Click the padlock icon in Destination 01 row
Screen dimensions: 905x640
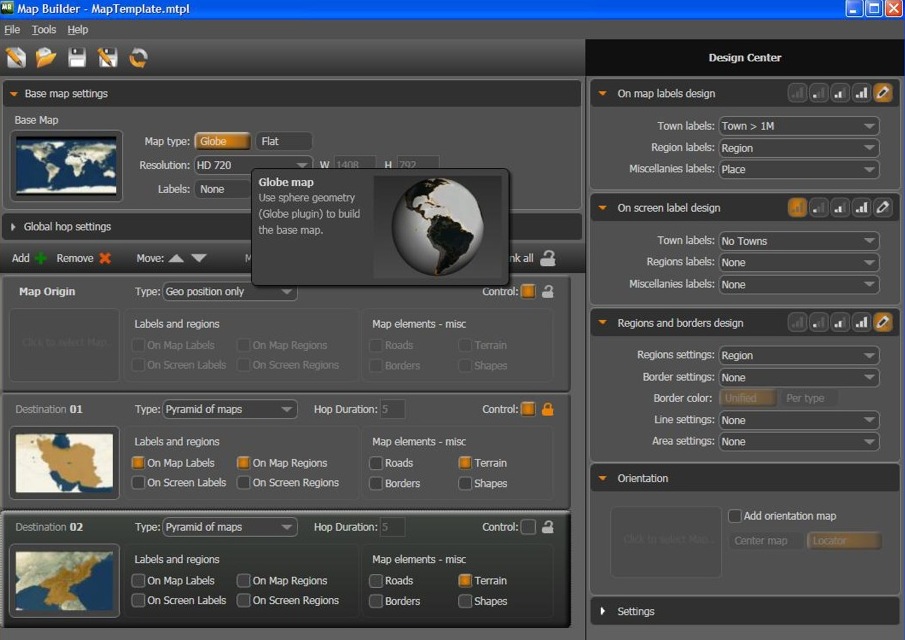coord(547,409)
